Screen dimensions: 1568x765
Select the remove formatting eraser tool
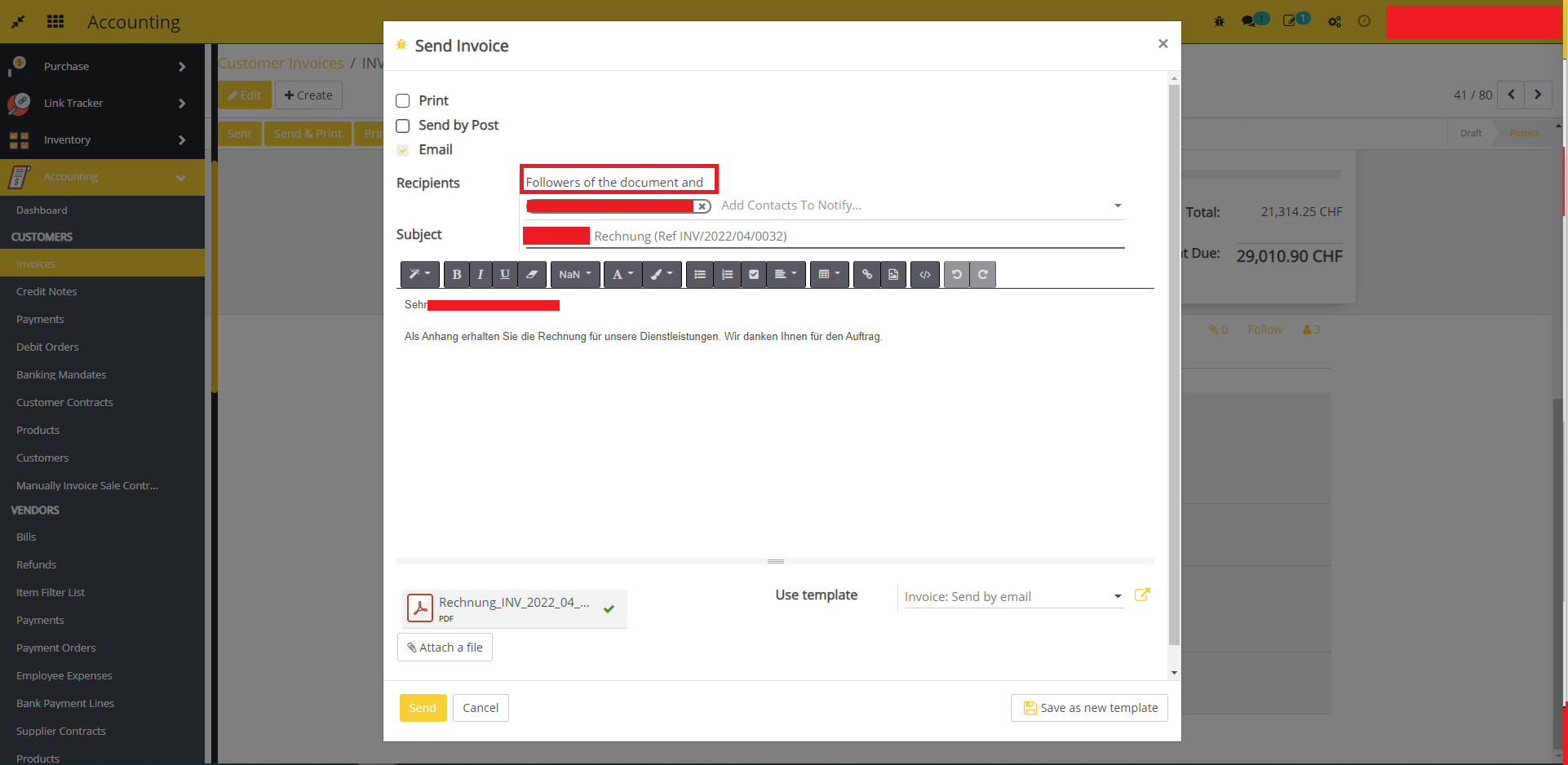pyautogui.click(x=532, y=274)
